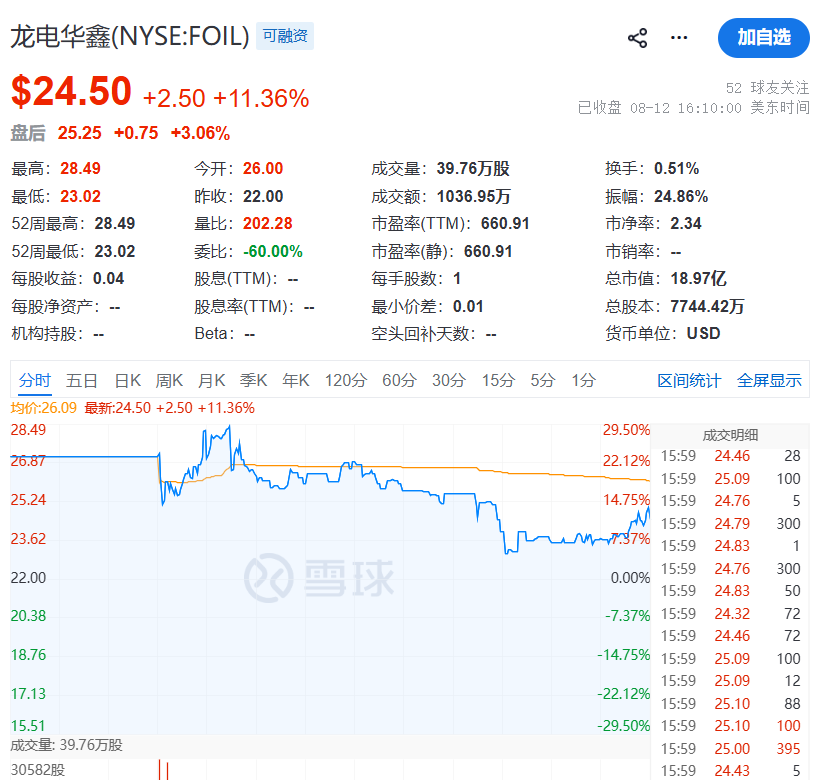Screen dimensions: 821x780
Task: Click the 可融资 tag
Action: click(x=285, y=36)
